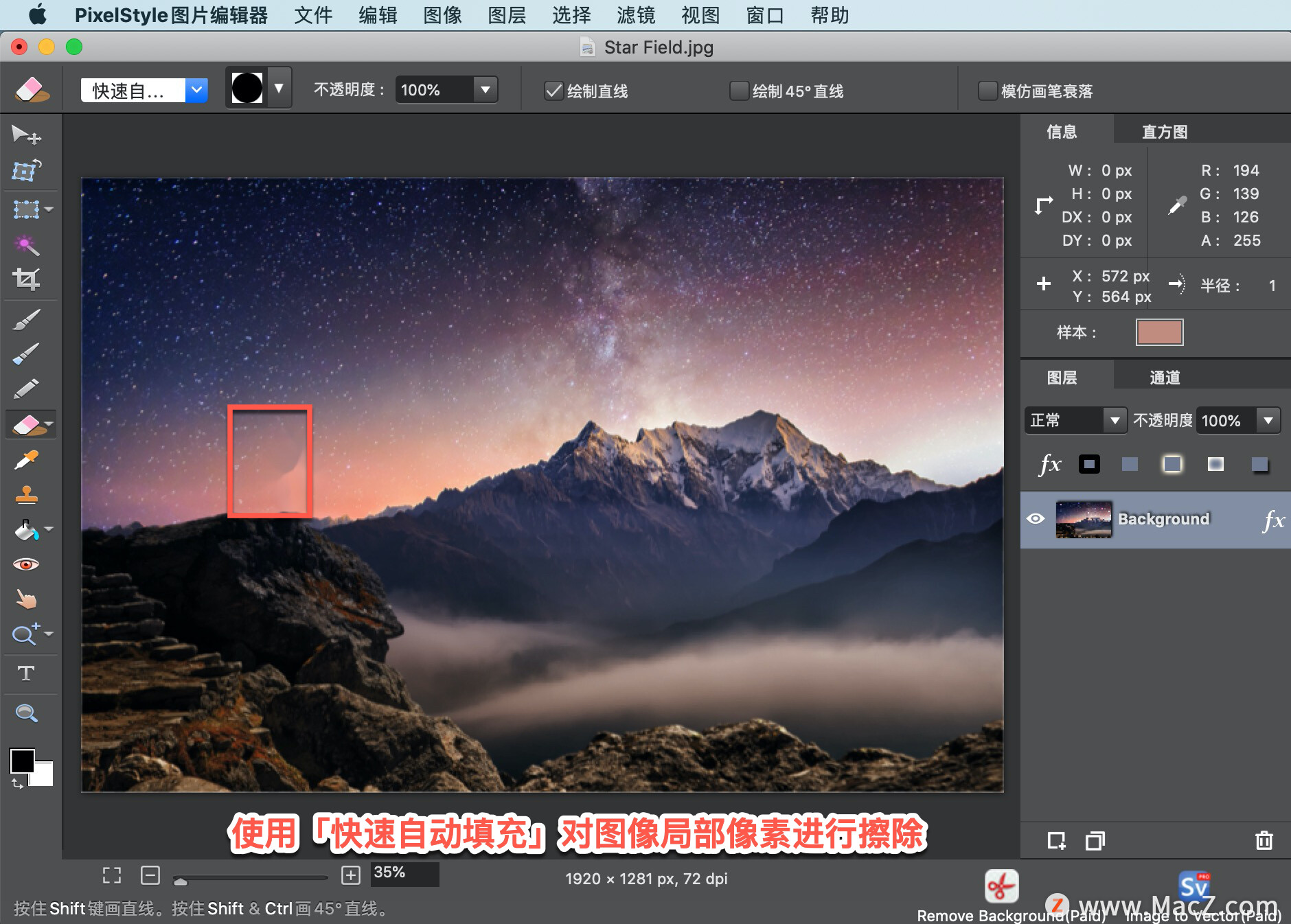This screenshot has height=924, width=1291.
Task: Select the Transform tool
Action: pyautogui.click(x=26, y=170)
